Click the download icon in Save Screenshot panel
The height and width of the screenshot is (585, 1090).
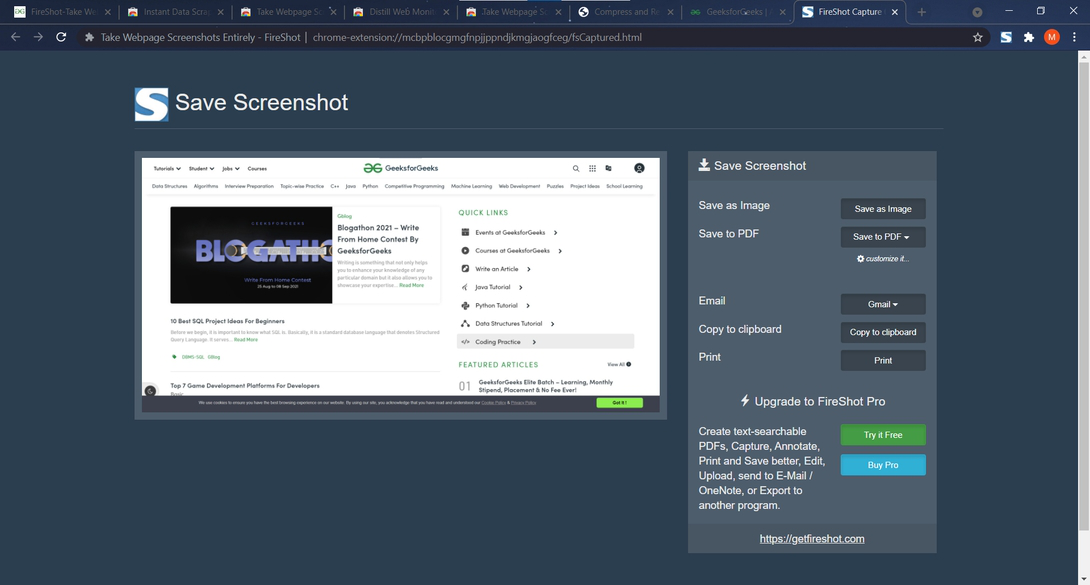coord(704,165)
